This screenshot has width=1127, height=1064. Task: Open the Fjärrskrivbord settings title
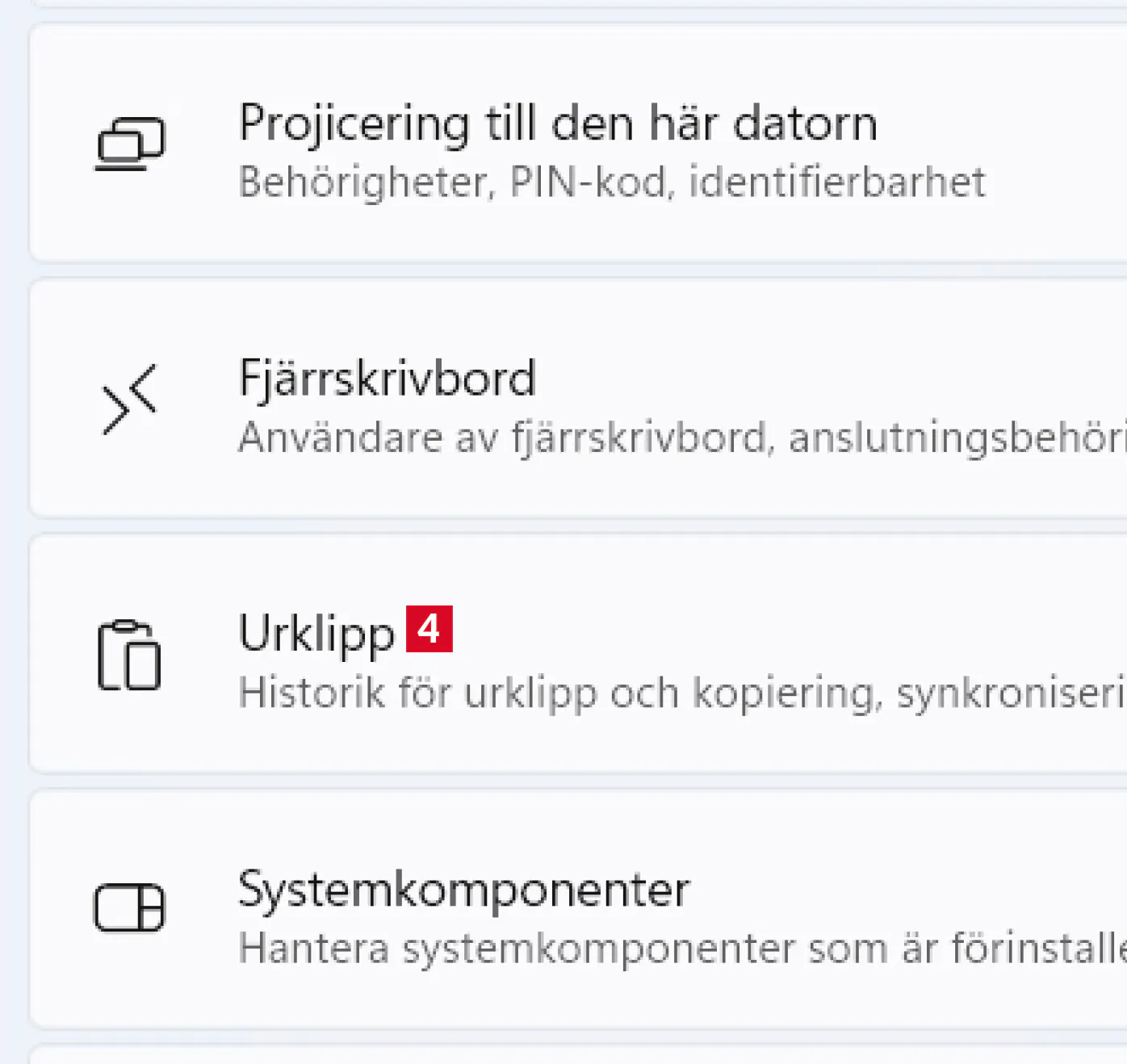tap(387, 379)
